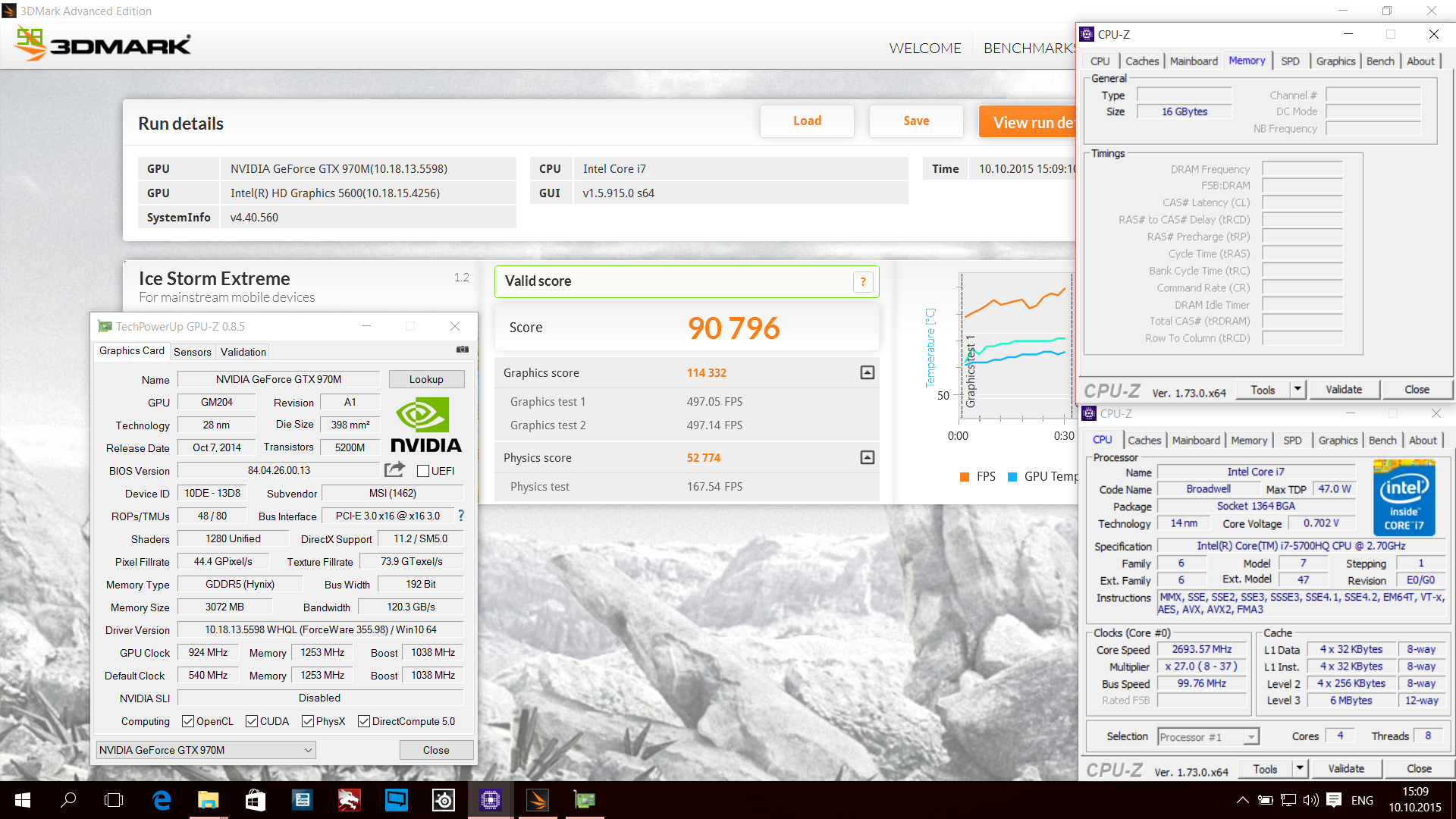Click the Intel Core i7 logo in CPU-Z
This screenshot has width=1456, height=819.
tap(1404, 497)
